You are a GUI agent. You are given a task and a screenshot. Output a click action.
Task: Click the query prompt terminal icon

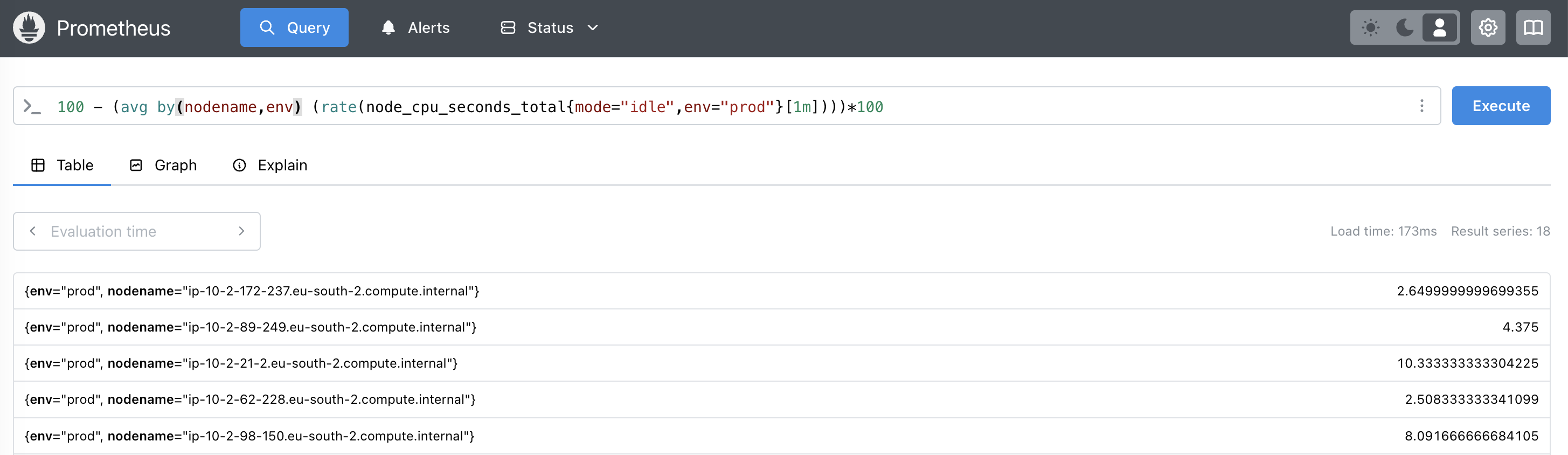coord(32,107)
